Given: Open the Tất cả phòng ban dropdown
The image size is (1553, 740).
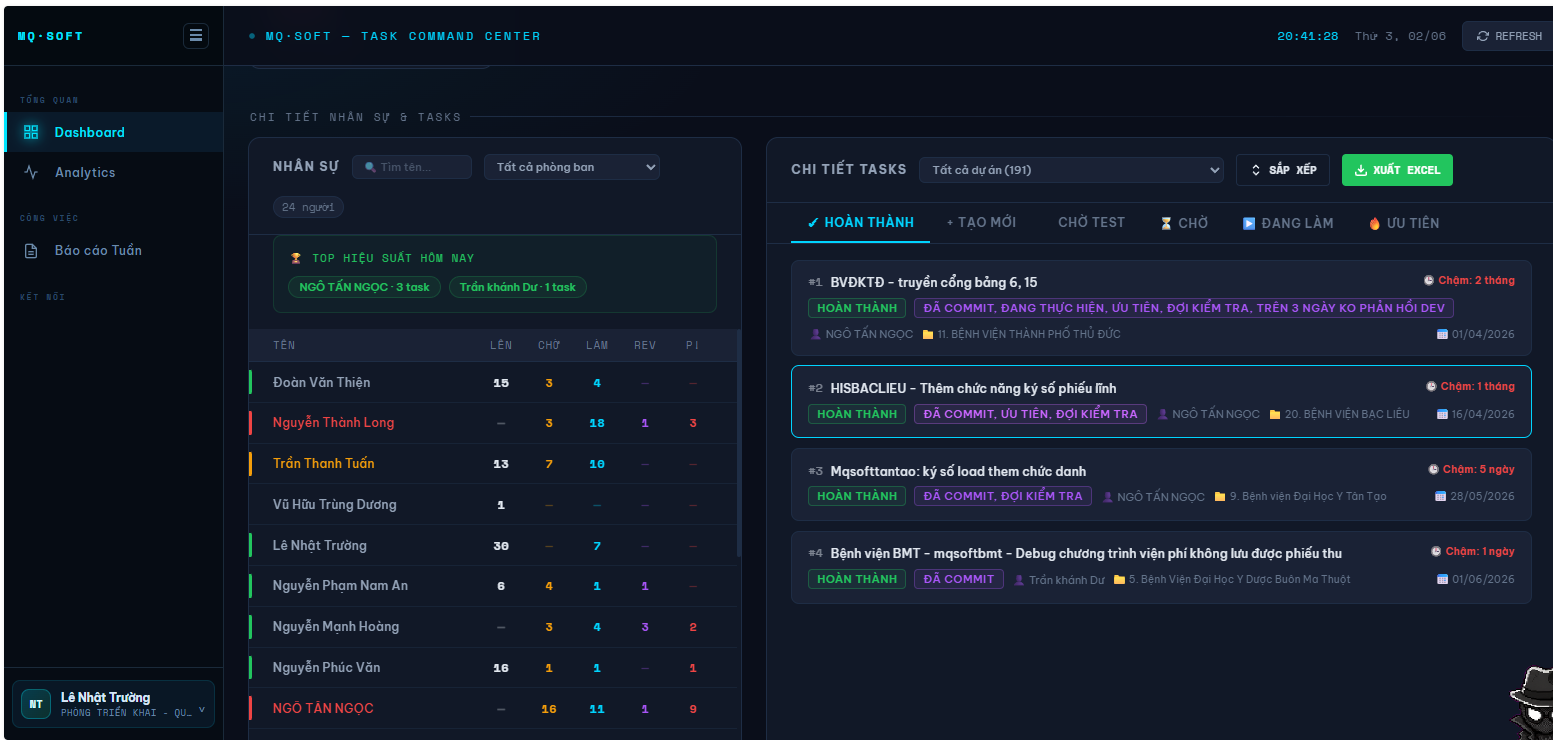Looking at the screenshot, I should click(x=572, y=167).
